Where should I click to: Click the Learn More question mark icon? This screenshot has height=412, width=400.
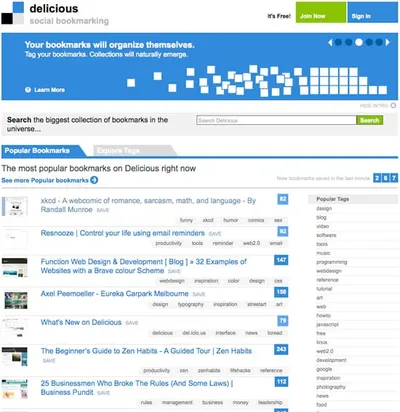[28, 90]
